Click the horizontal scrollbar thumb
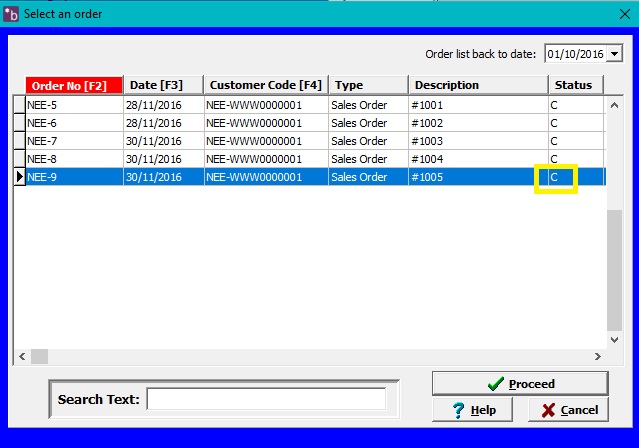The width and height of the screenshot is (639, 448). pyautogui.click(x=40, y=357)
